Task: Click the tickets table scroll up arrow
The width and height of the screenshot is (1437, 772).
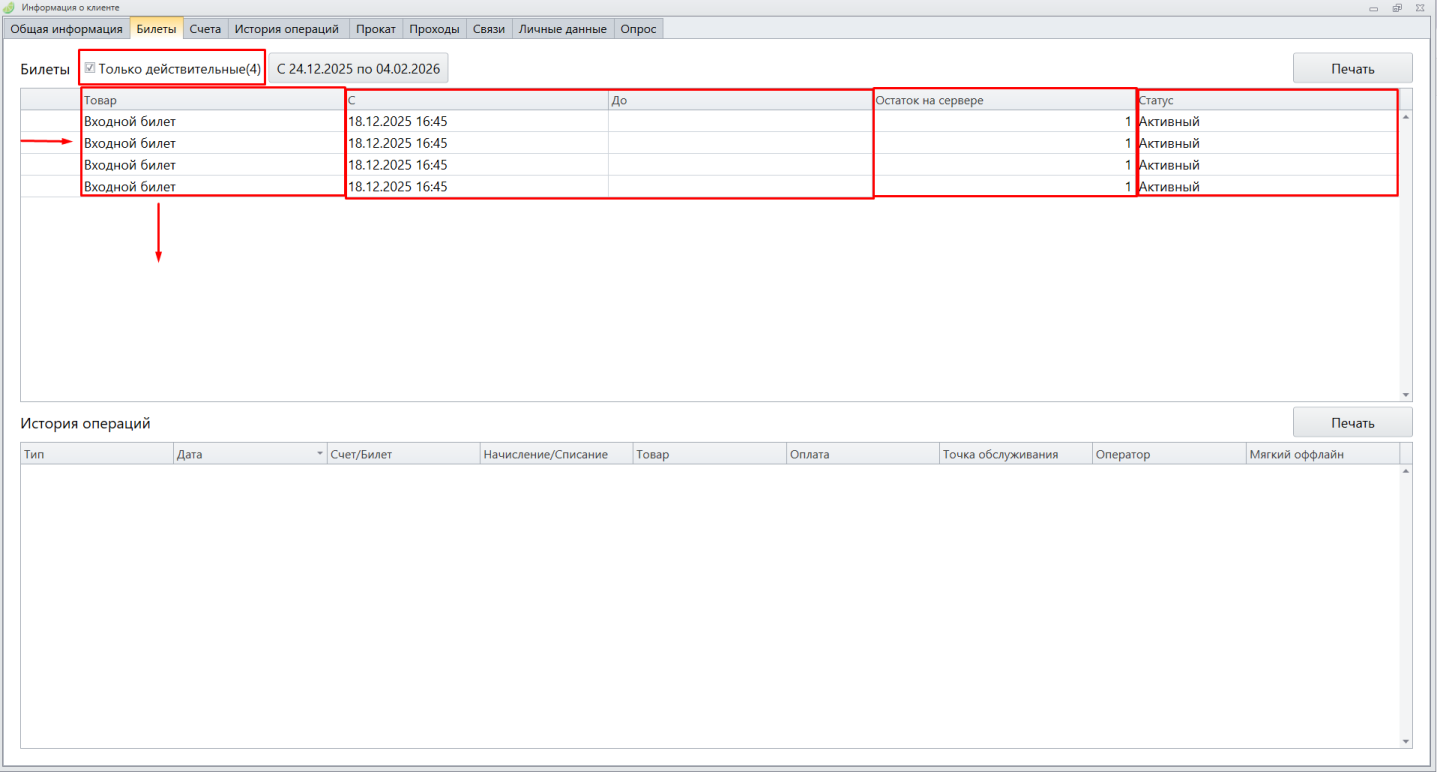Action: click(x=1406, y=118)
